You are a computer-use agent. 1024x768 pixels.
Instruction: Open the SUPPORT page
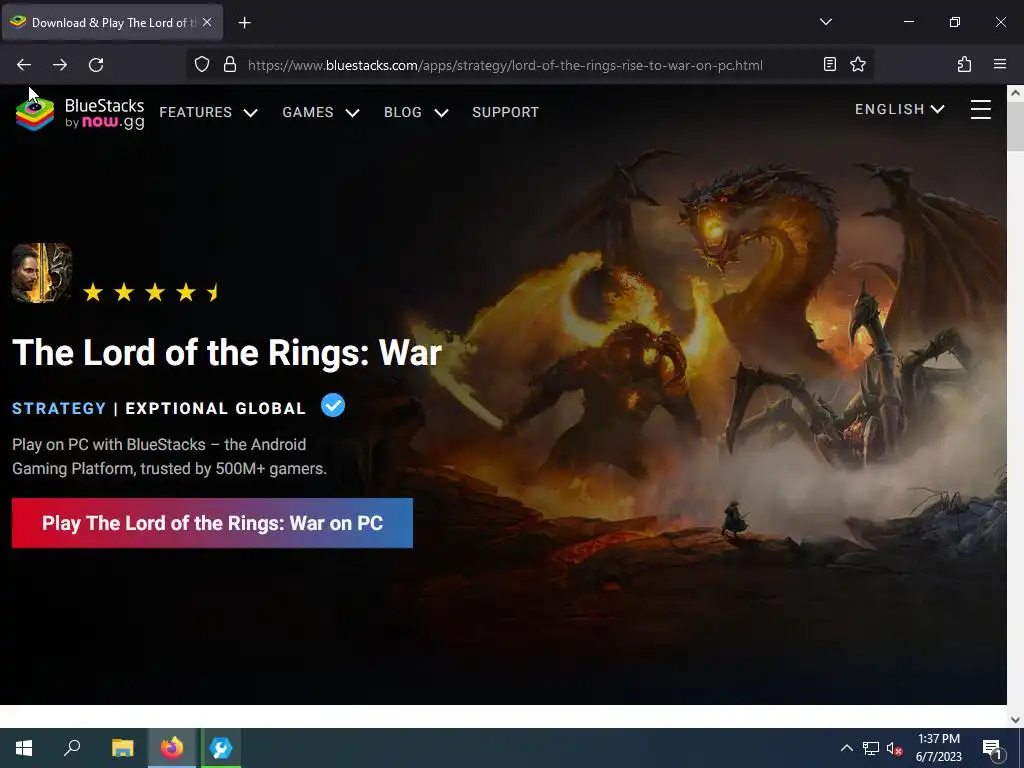pos(505,112)
